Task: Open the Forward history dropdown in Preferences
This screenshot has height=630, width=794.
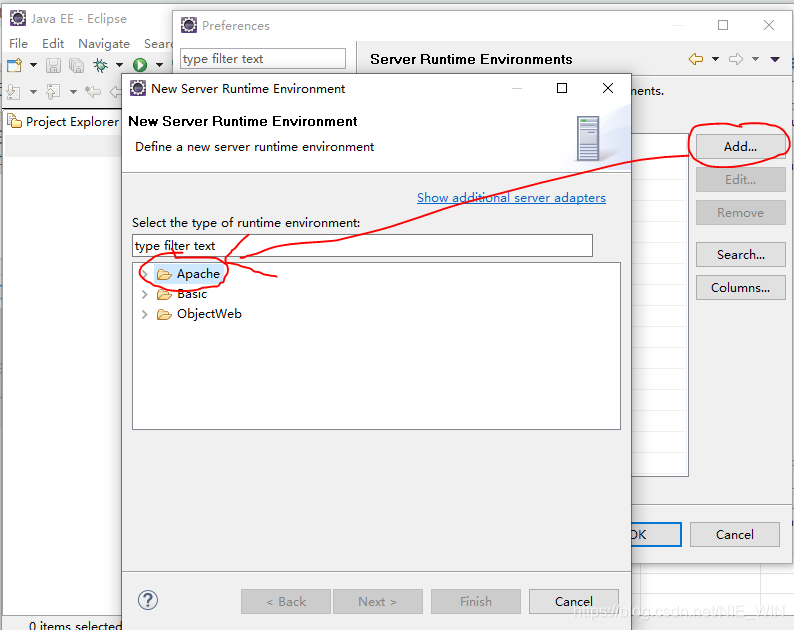Action: coord(756,59)
